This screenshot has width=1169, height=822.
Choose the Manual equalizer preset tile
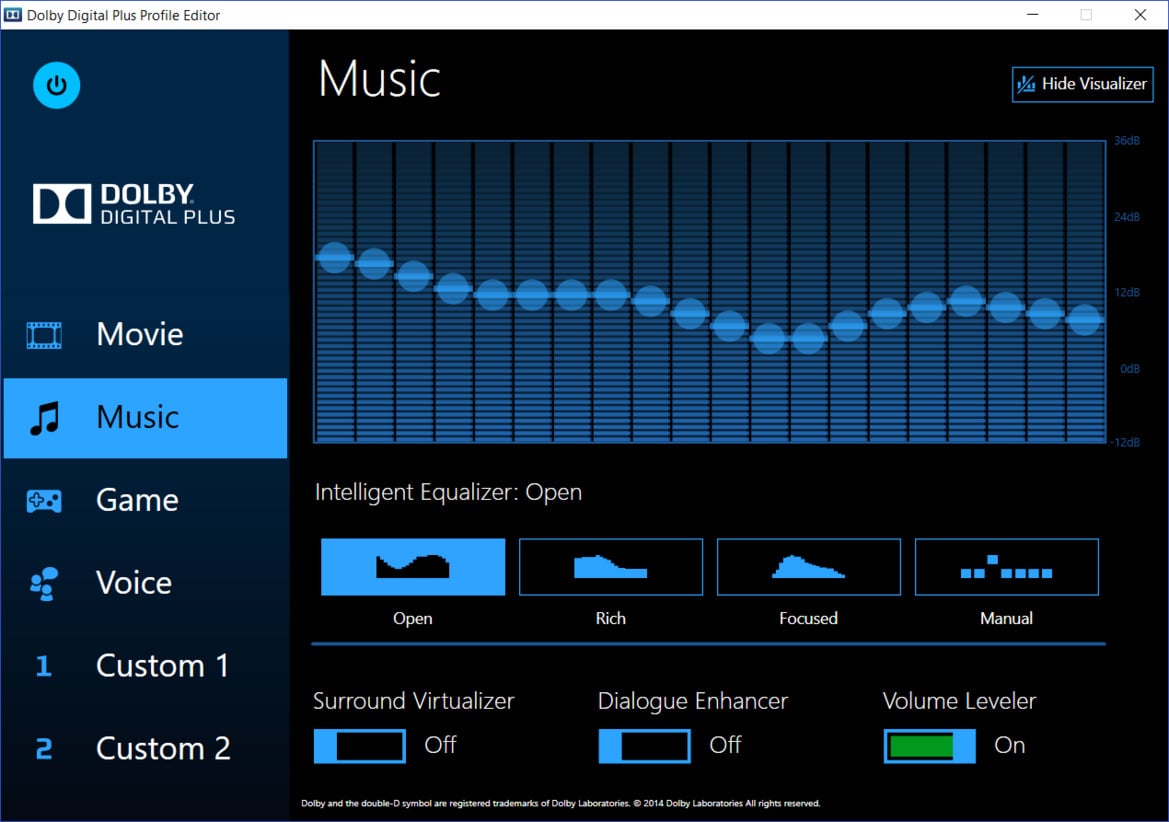pyautogui.click(x=1006, y=567)
